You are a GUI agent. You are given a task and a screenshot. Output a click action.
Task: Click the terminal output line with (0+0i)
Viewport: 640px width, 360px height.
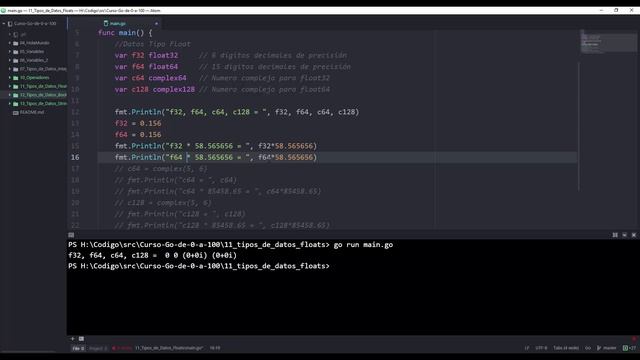pyautogui.click(x=152, y=255)
